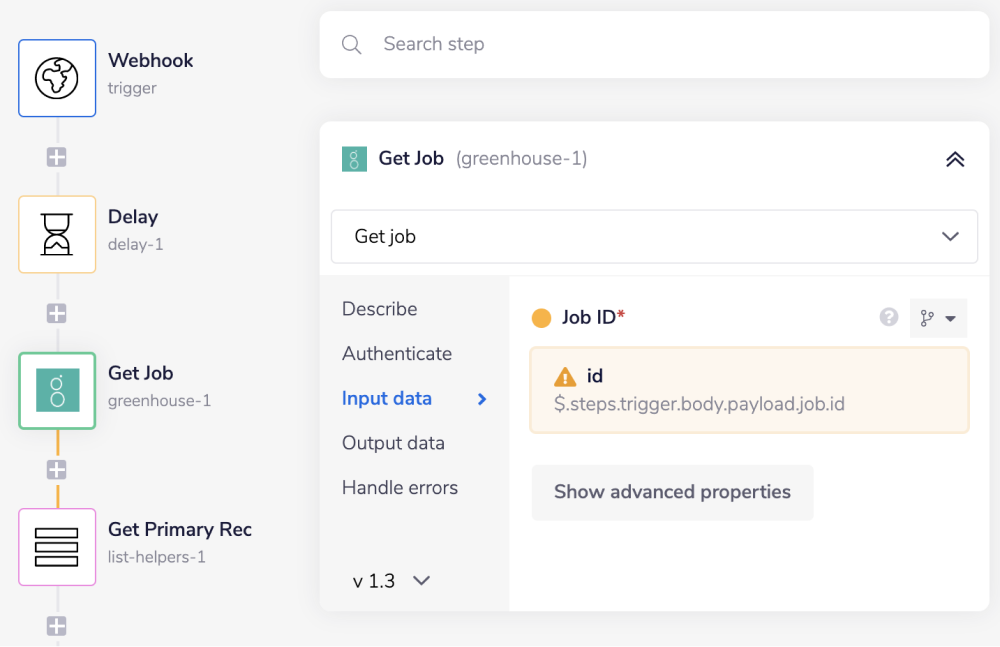Click Show advanced properties button
Image resolution: width=1000 pixels, height=647 pixels.
(x=672, y=492)
